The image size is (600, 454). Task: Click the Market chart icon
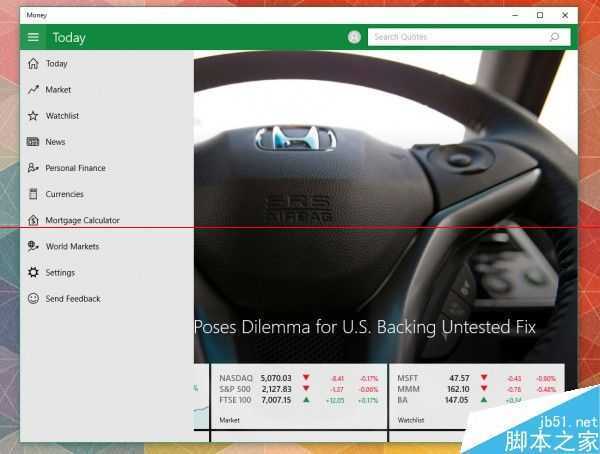tap(33, 90)
